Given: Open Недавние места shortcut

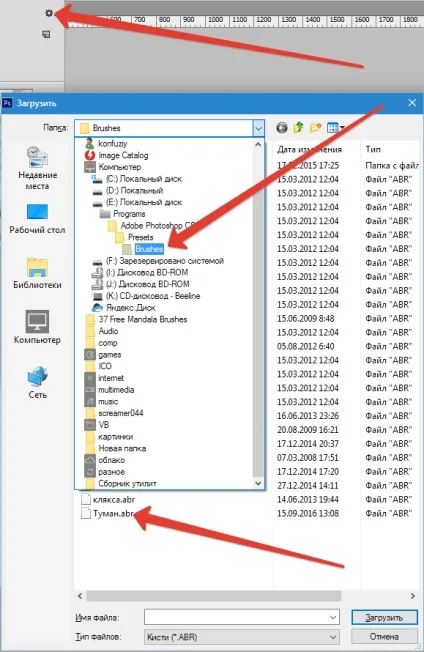Looking at the screenshot, I should click(x=37, y=168).
